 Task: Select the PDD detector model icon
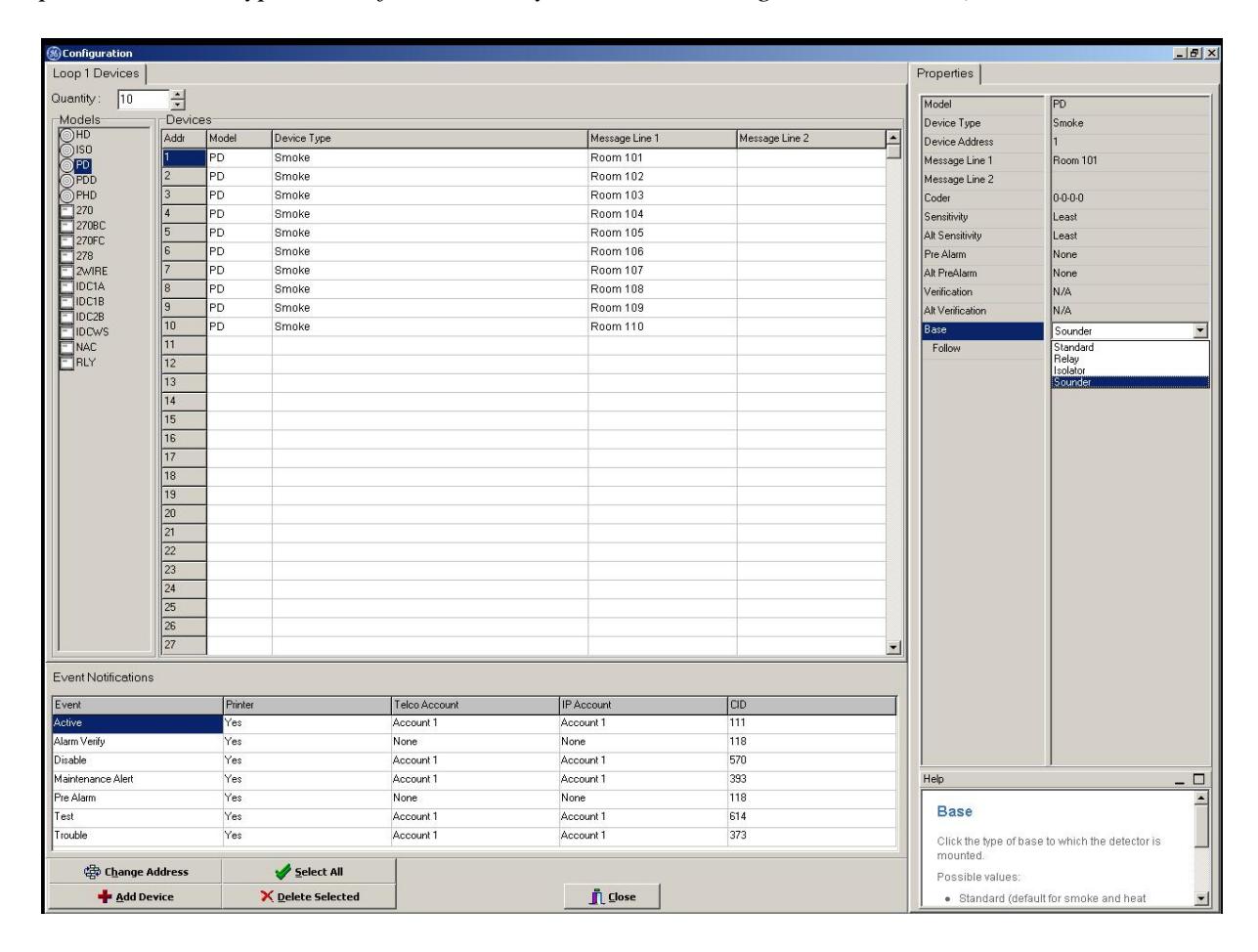pos(67,181)
